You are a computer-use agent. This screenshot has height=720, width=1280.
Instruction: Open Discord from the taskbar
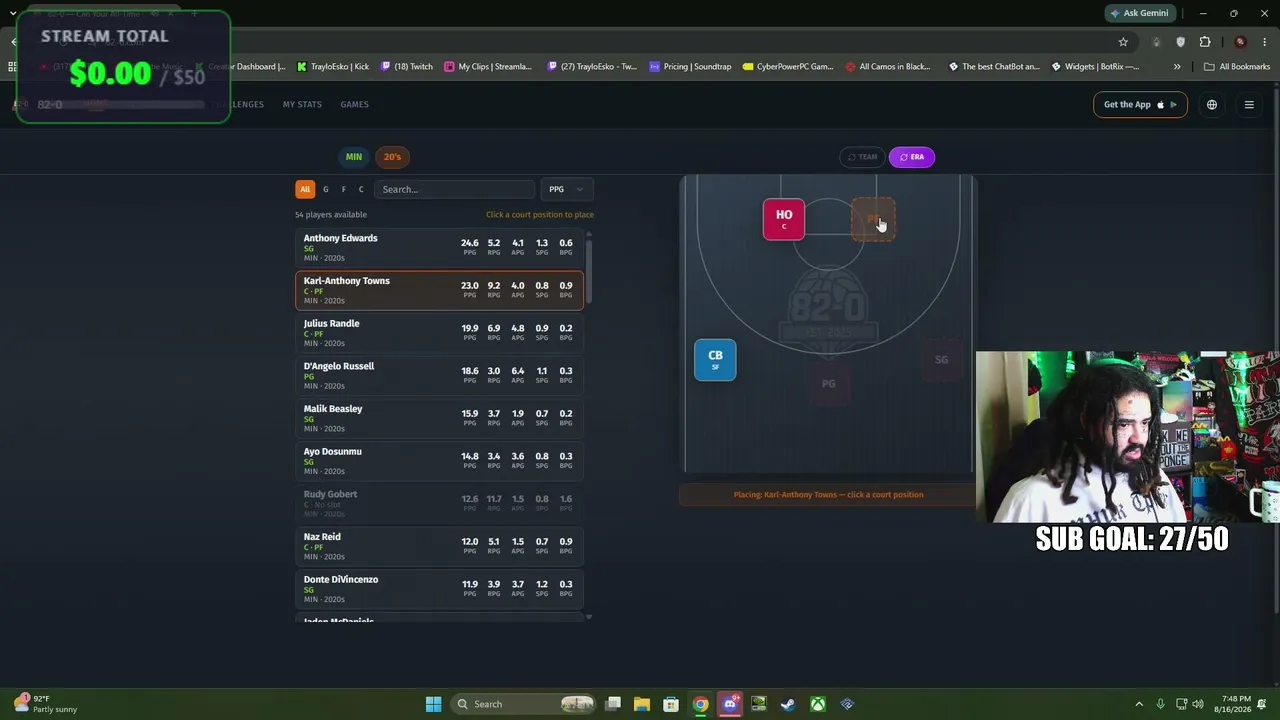[730, 704]
